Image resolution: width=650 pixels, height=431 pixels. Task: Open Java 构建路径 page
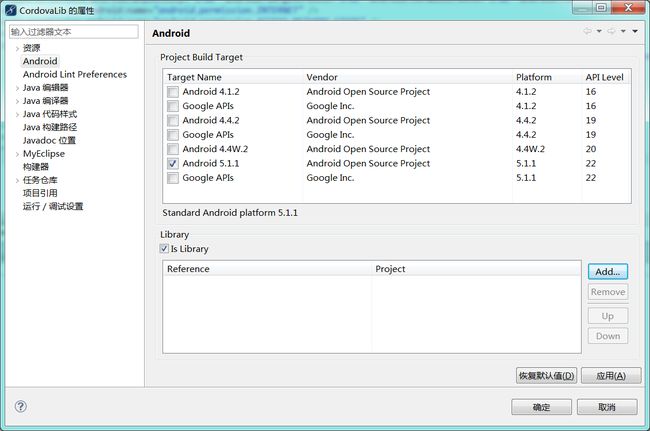click(50, 127)
